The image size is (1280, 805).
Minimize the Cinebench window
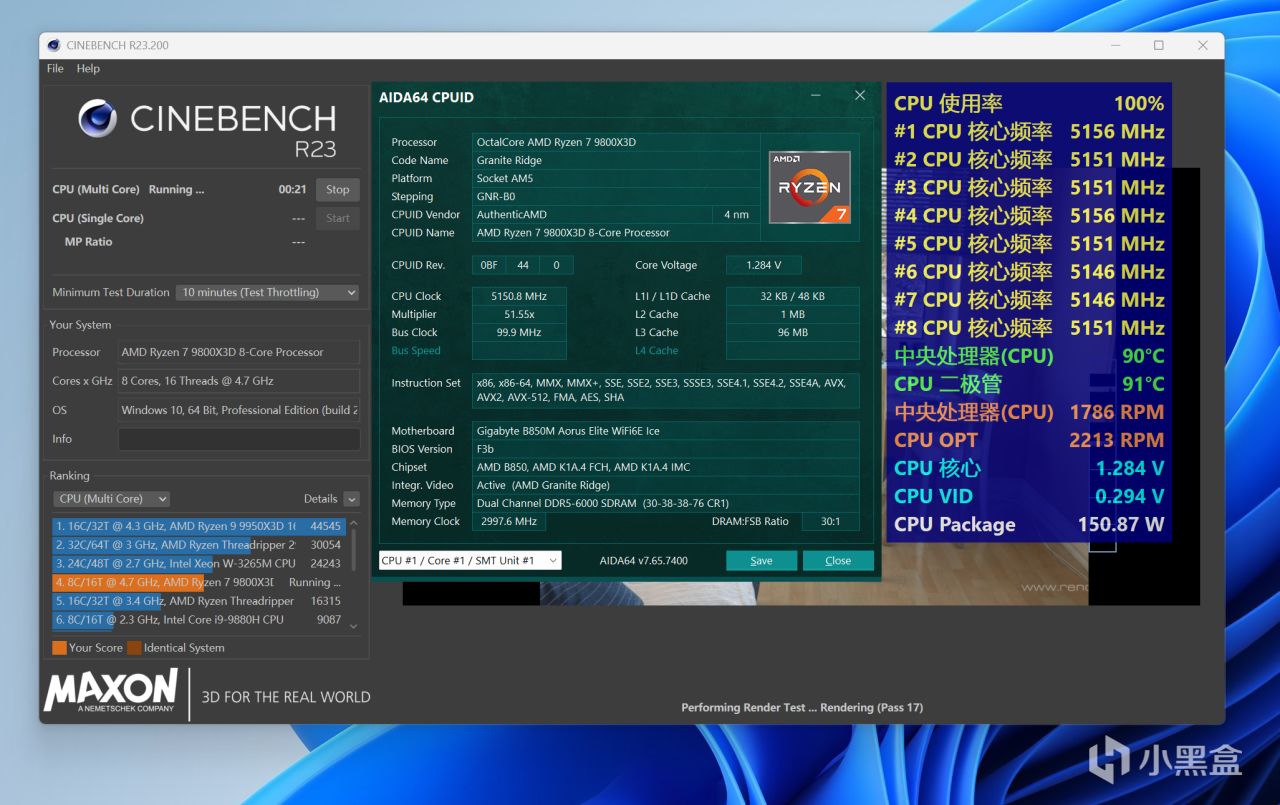1114,45
